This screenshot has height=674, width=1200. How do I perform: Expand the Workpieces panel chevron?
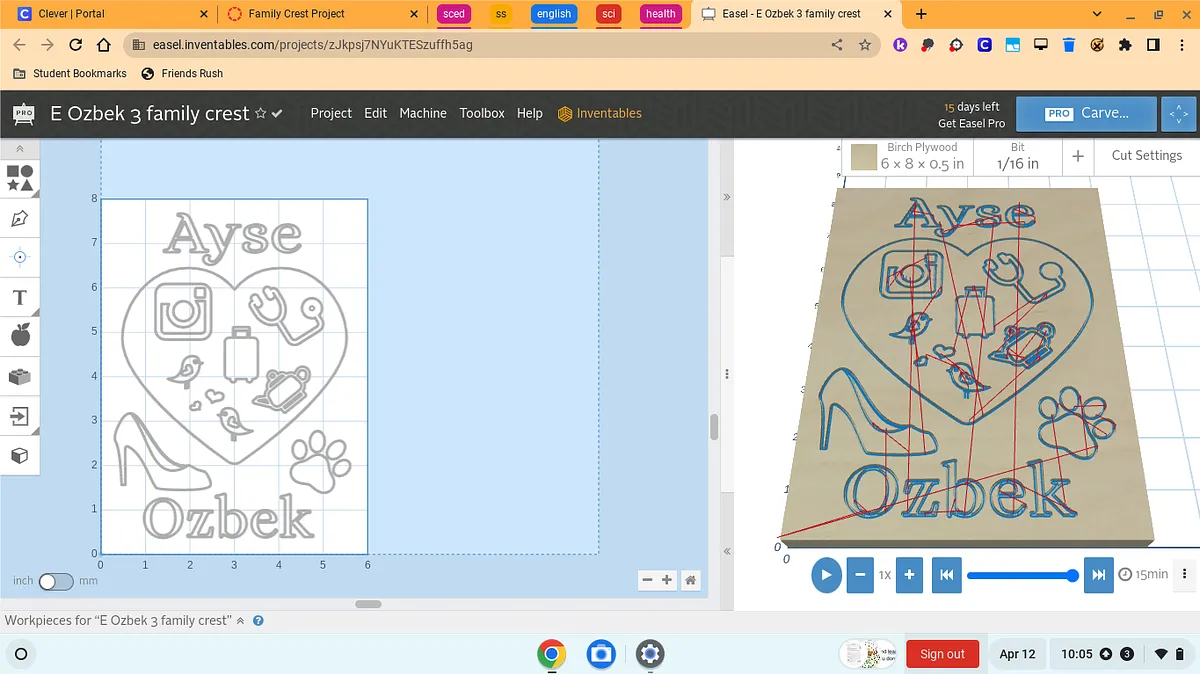click(240, 621)
